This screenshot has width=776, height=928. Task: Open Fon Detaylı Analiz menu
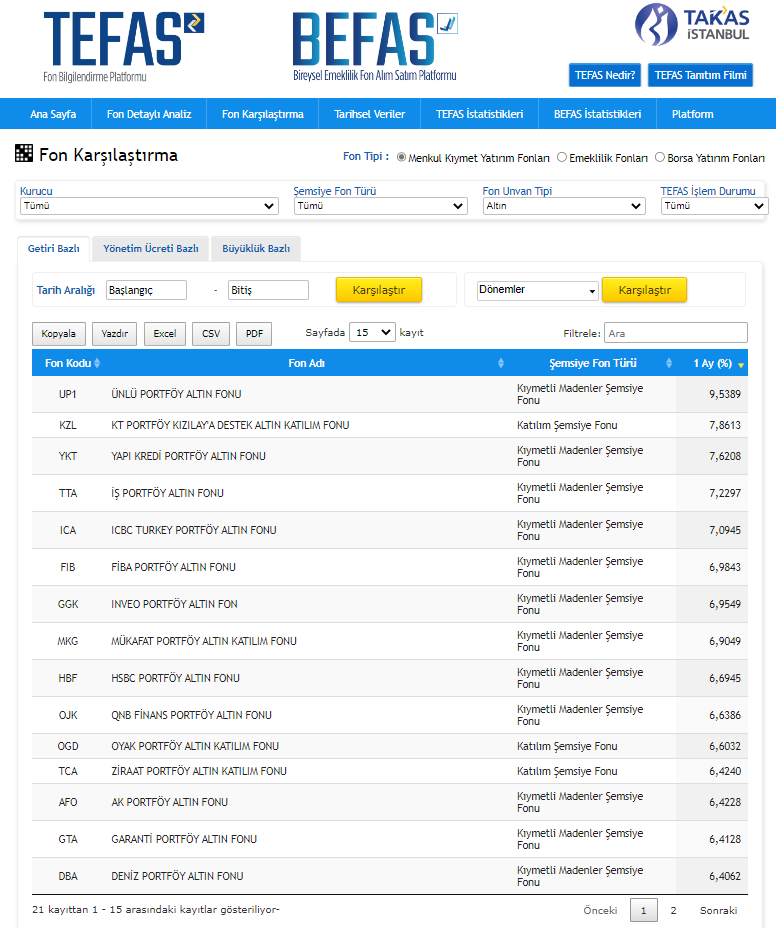pyautogui.click(x=149, y=114)
